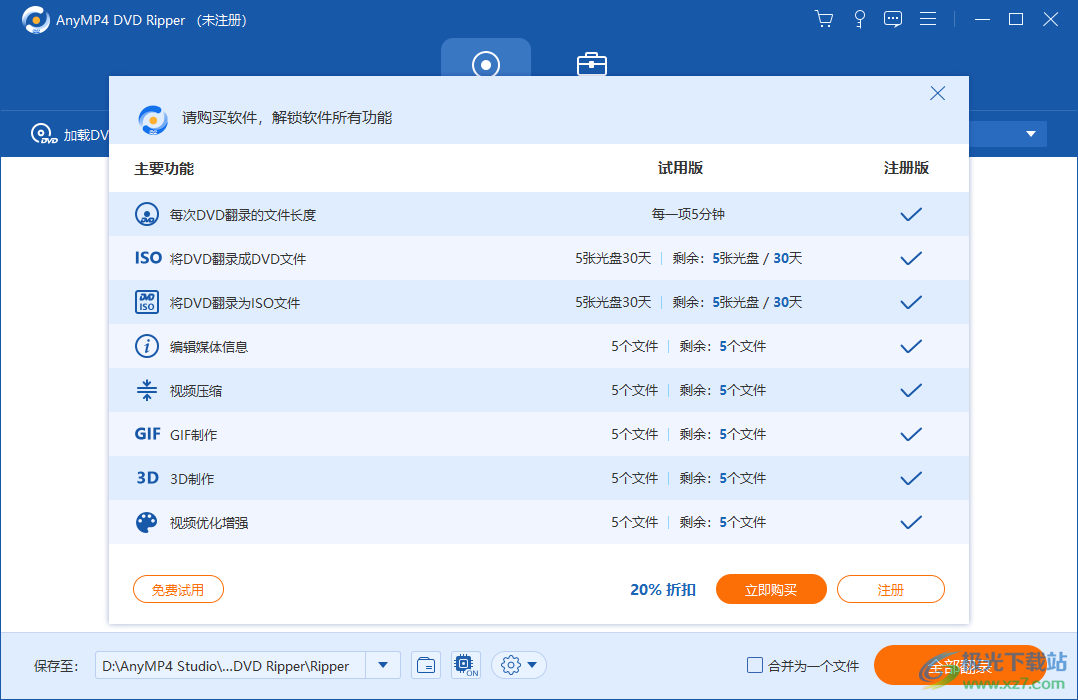This screenshot has height=700, width=1078.
Task: Click the GIF制作 feature label
Action: click(x=193, y=435)
